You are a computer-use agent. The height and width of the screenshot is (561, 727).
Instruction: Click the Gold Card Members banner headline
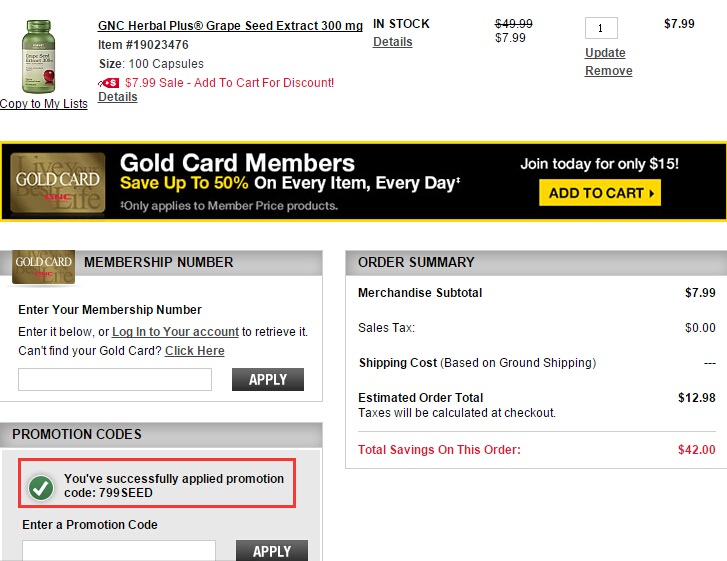pyautogui.click(x=237, y=163)
